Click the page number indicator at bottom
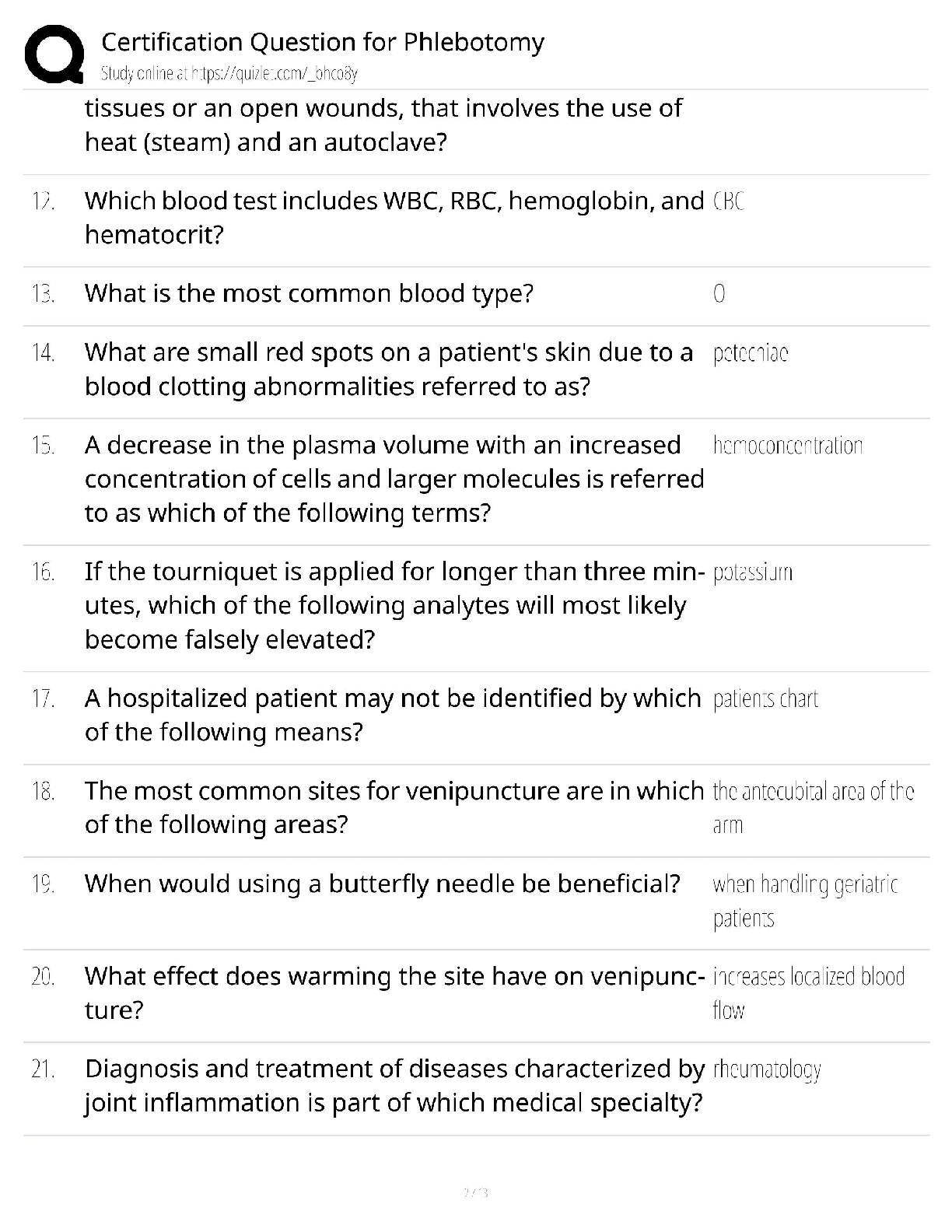This screenshot has height=1232, width=952. point(475,1192)
